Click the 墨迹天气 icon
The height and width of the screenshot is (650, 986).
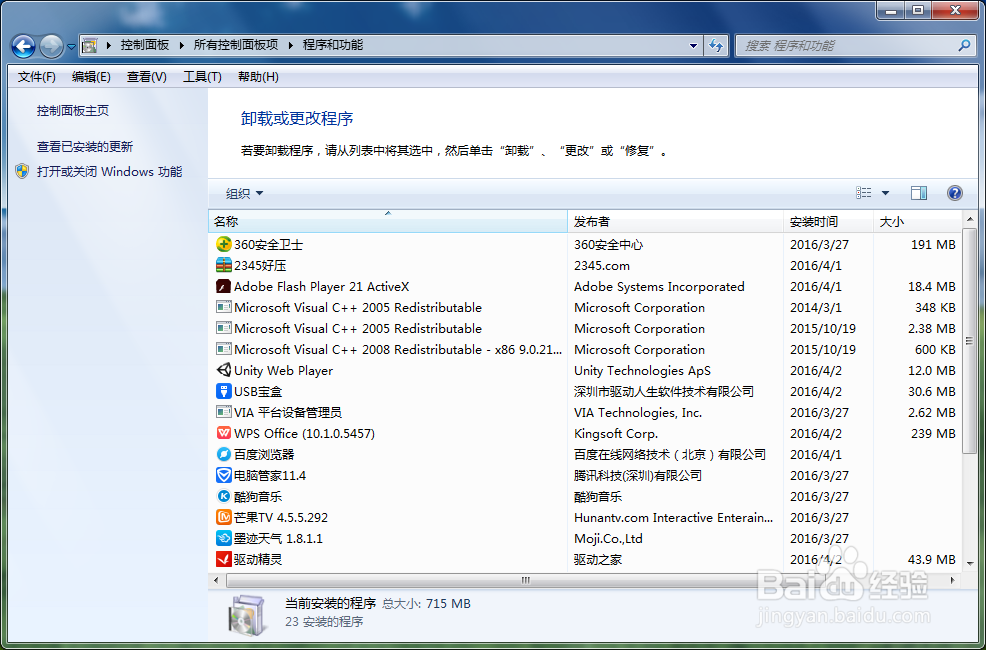click(223, 538)
